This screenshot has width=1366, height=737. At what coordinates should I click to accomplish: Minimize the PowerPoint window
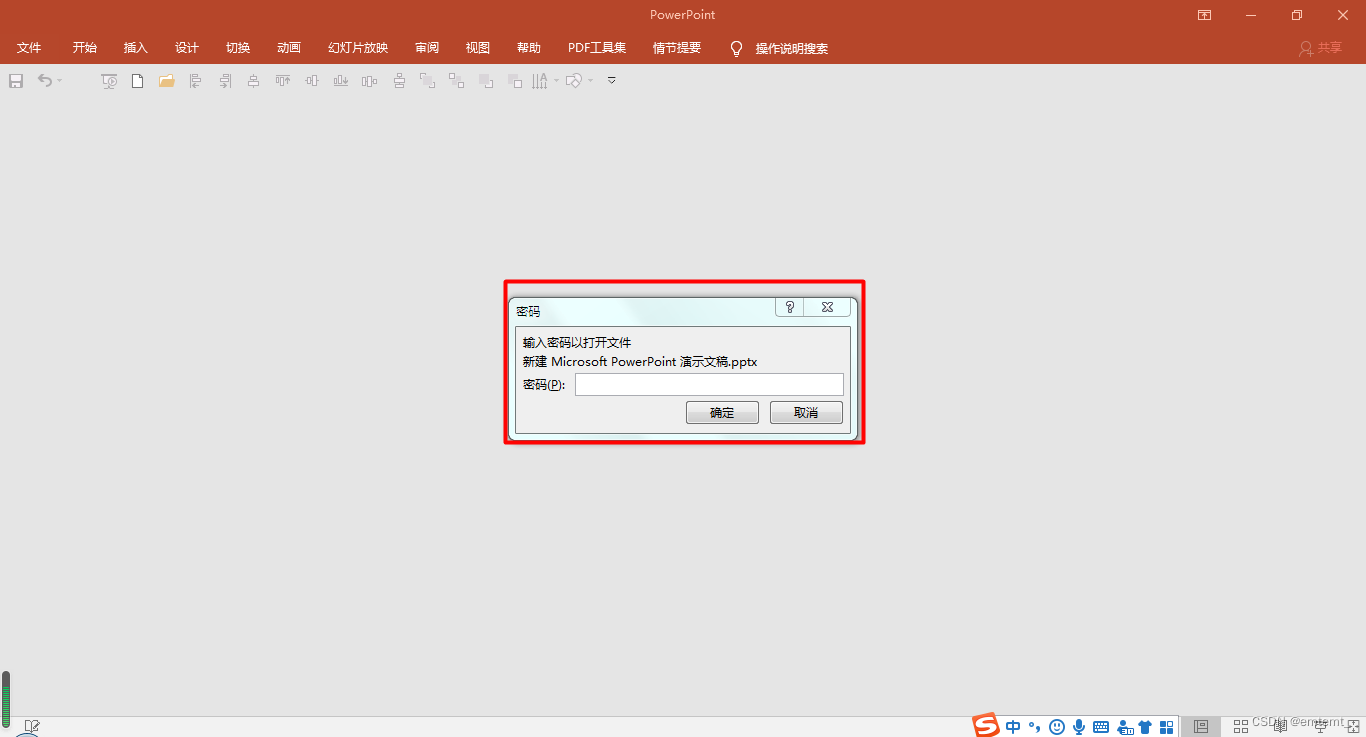pos(1251,15)
